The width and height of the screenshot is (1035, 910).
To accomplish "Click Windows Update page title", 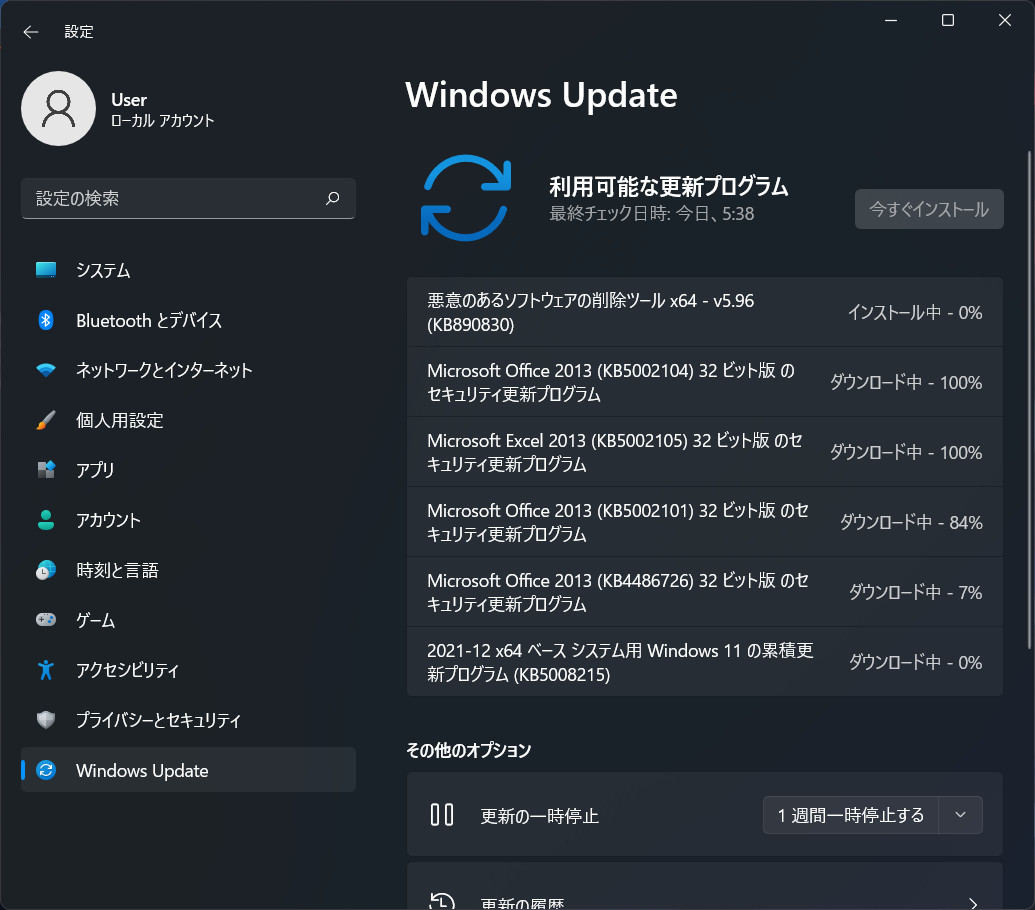I will click(541, 95).
